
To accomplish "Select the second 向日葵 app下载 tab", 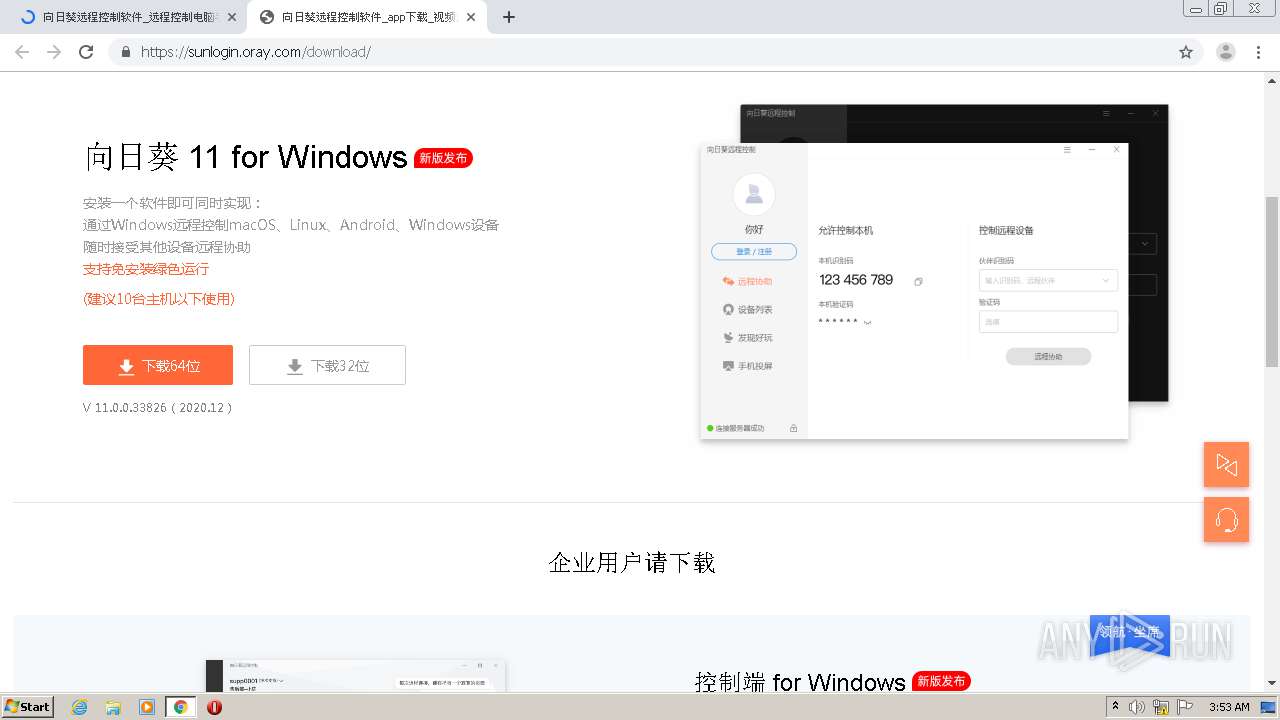I will pyautogui.click(x=367, y=17).
